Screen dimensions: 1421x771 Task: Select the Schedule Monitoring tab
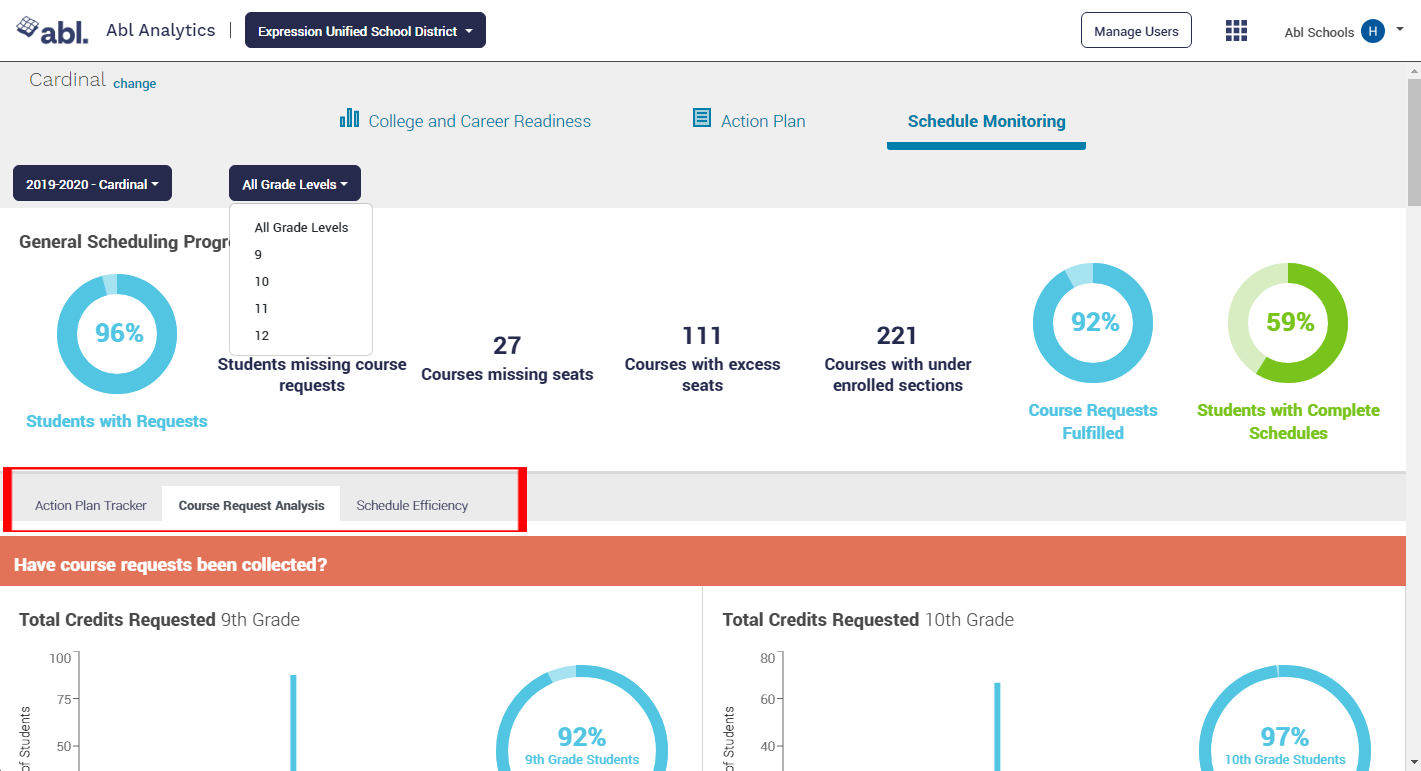986,122
